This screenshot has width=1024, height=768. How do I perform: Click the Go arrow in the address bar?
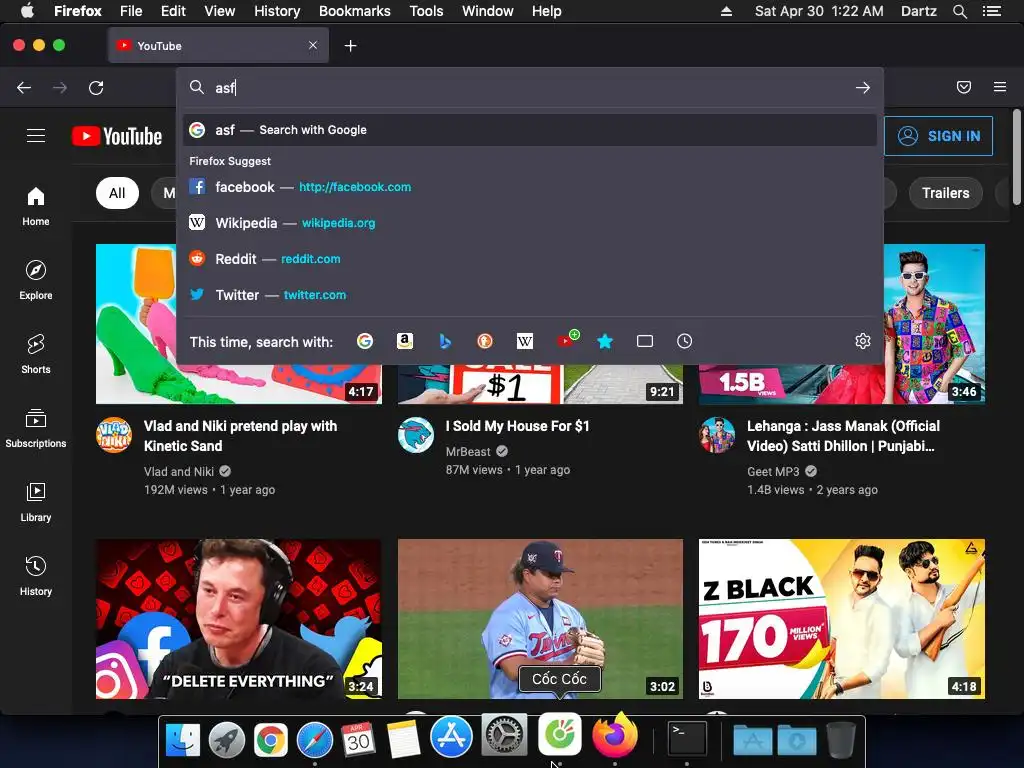[863, 88]
